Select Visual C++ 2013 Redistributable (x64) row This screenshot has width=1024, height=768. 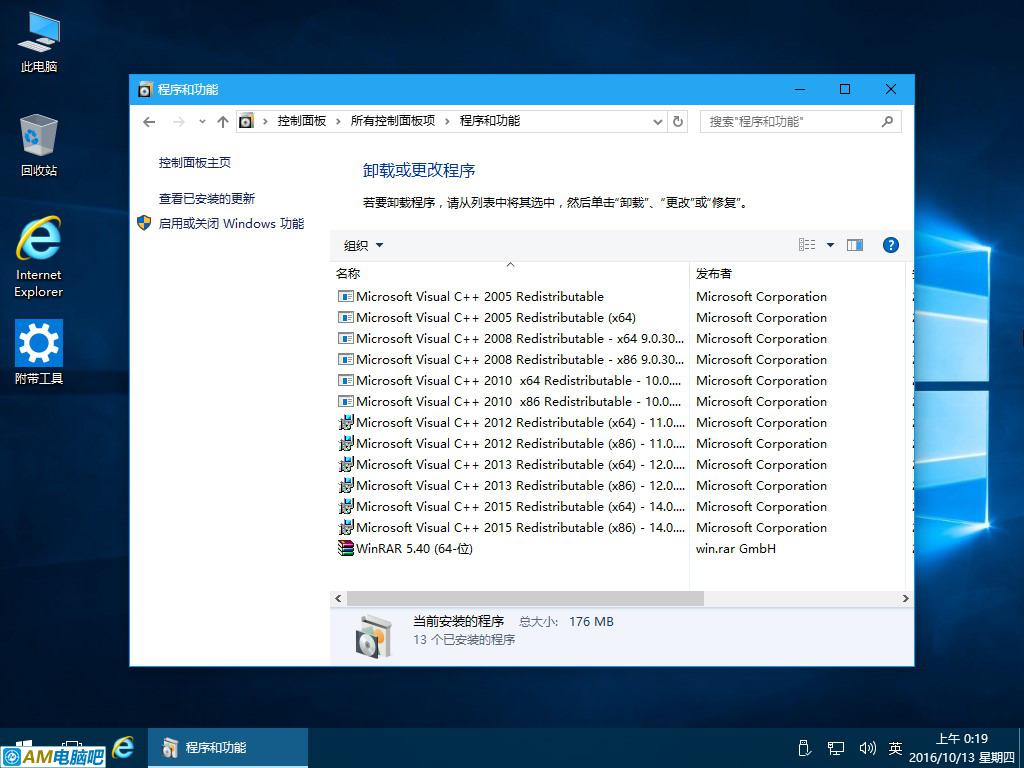click(509, 464)
